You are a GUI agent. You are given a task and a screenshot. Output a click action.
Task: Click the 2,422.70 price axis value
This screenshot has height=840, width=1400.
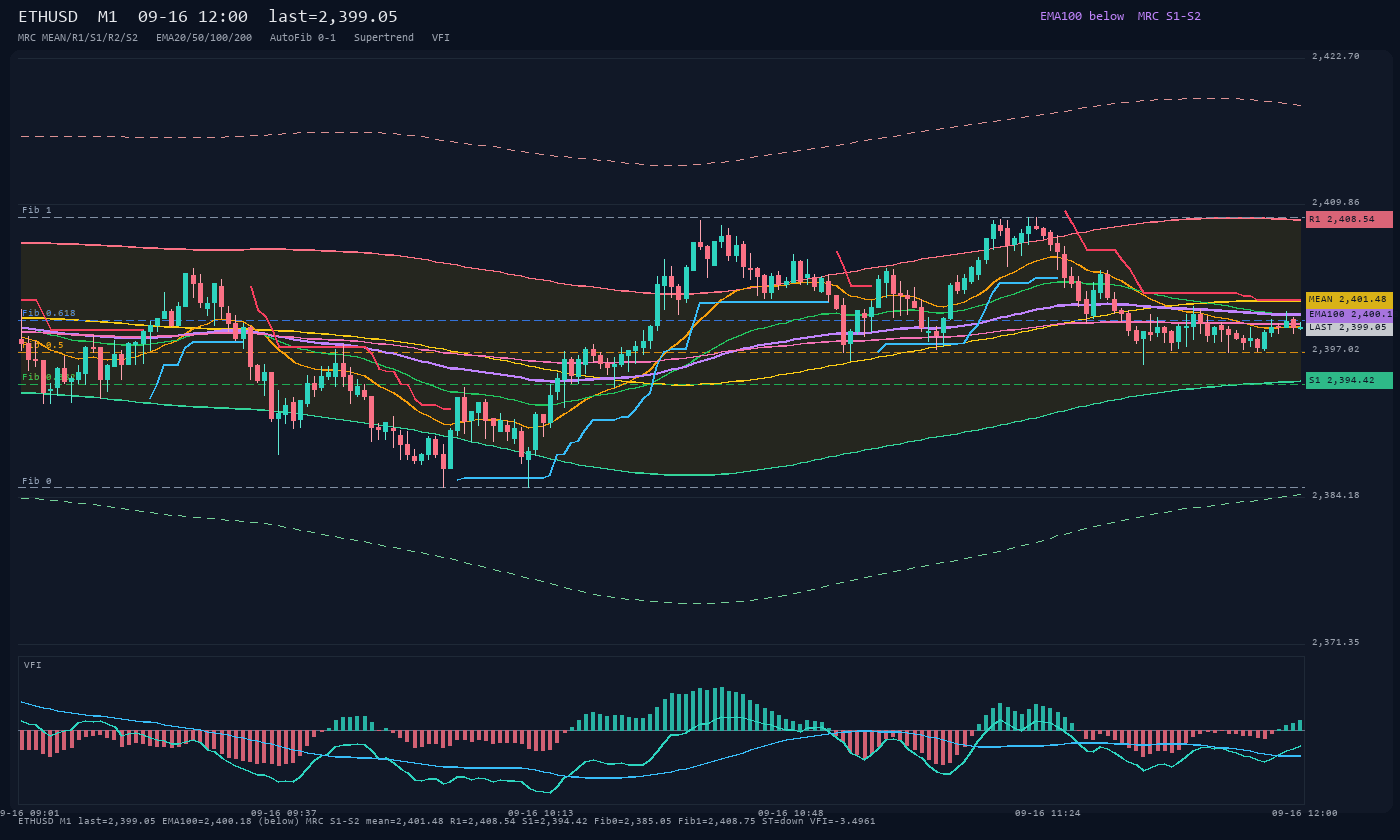[1336, 56]
